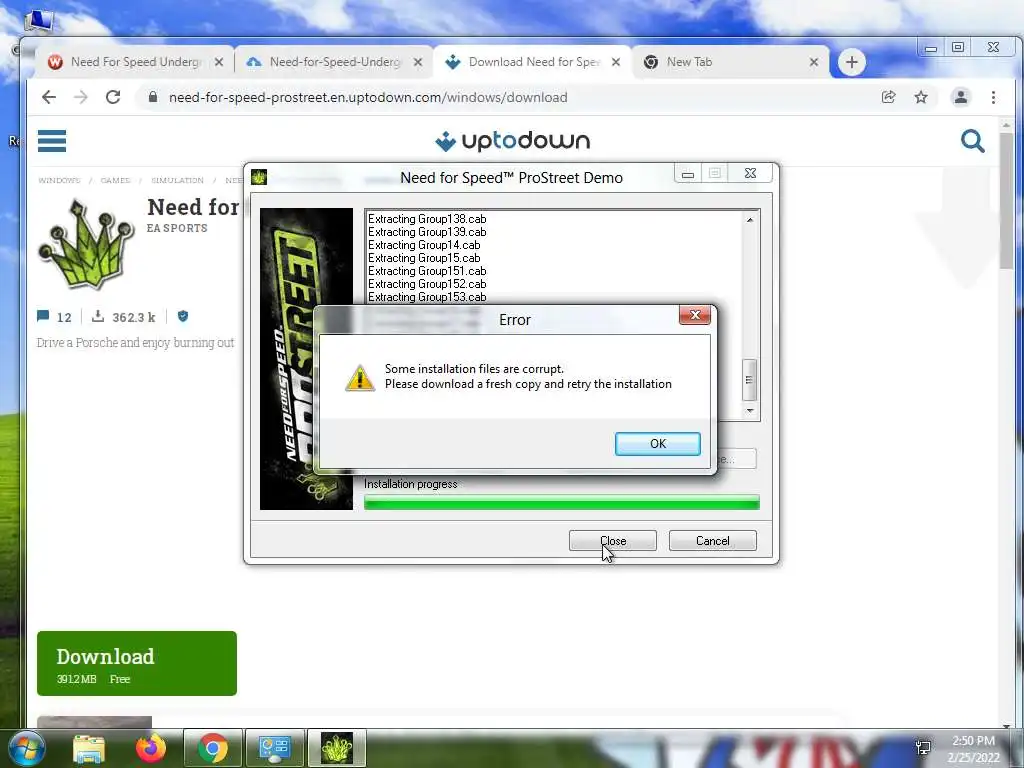Image resolution: width=1024 pixels, height=768 pixels.
Task: Select 'Extracting Group152.cab' log line
Action: pyautogui.click(x=427, y=284)
